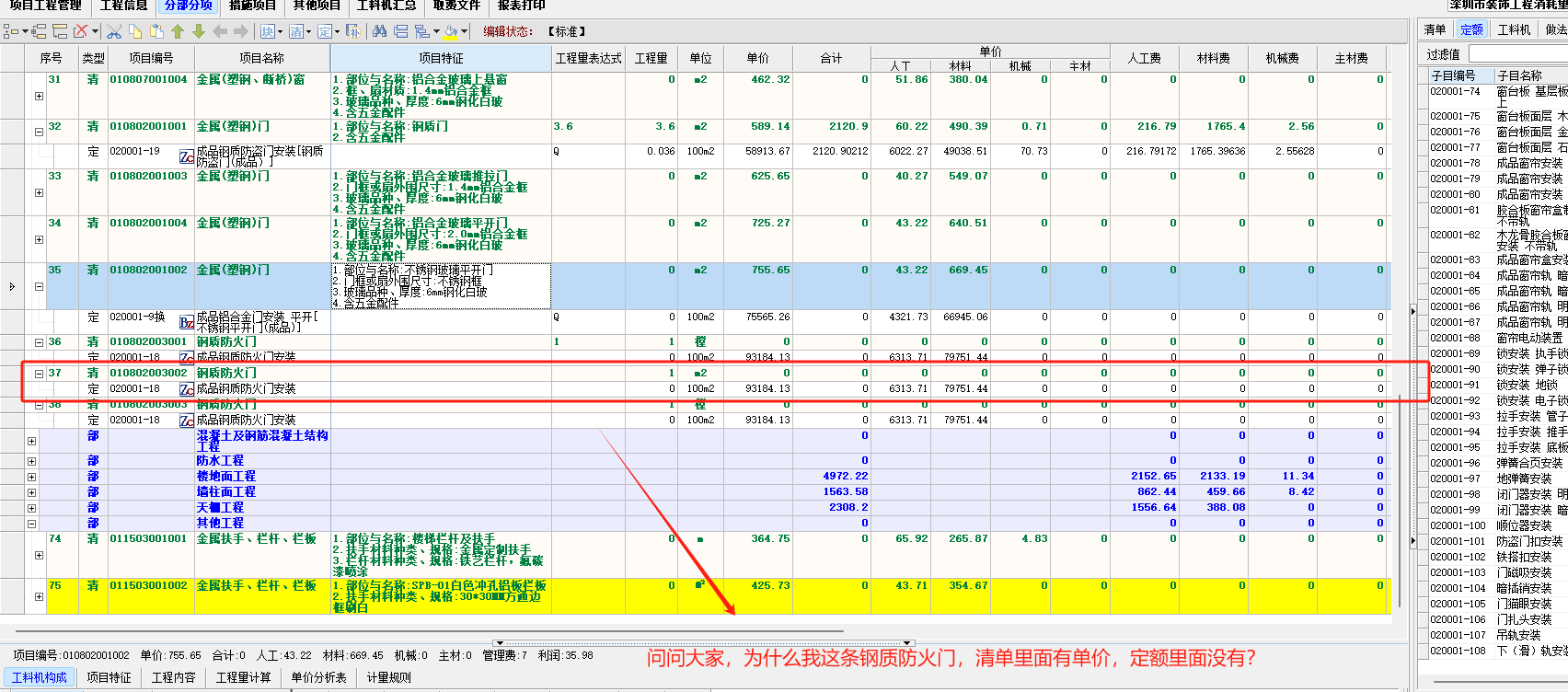Click the Bz icon on the 020001-9换 row

[186, 322]
